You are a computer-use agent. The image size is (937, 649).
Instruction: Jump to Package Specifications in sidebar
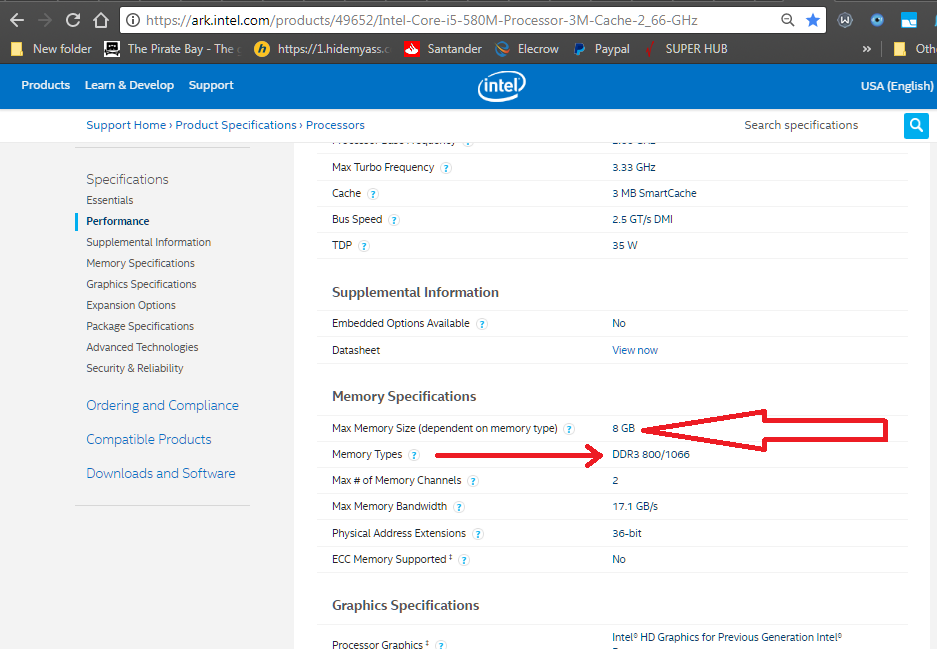click(140, 326)
